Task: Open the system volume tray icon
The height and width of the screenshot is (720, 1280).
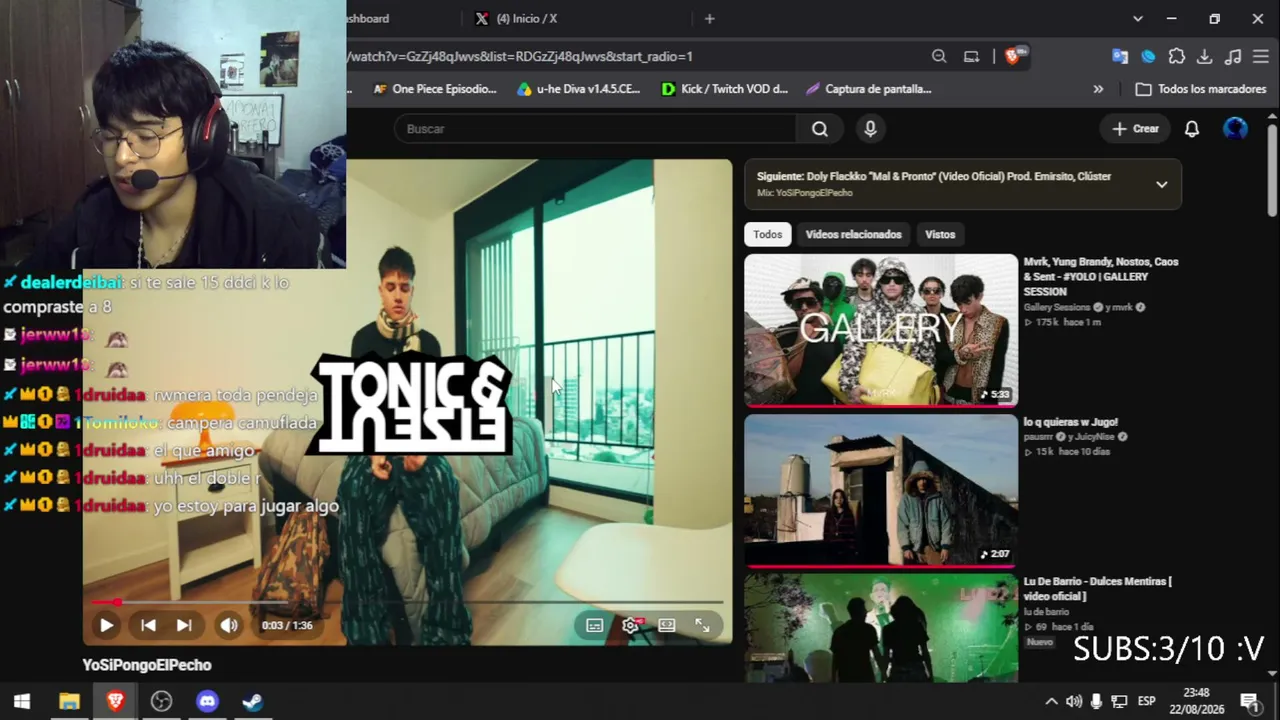Action: click(1074, 701)
